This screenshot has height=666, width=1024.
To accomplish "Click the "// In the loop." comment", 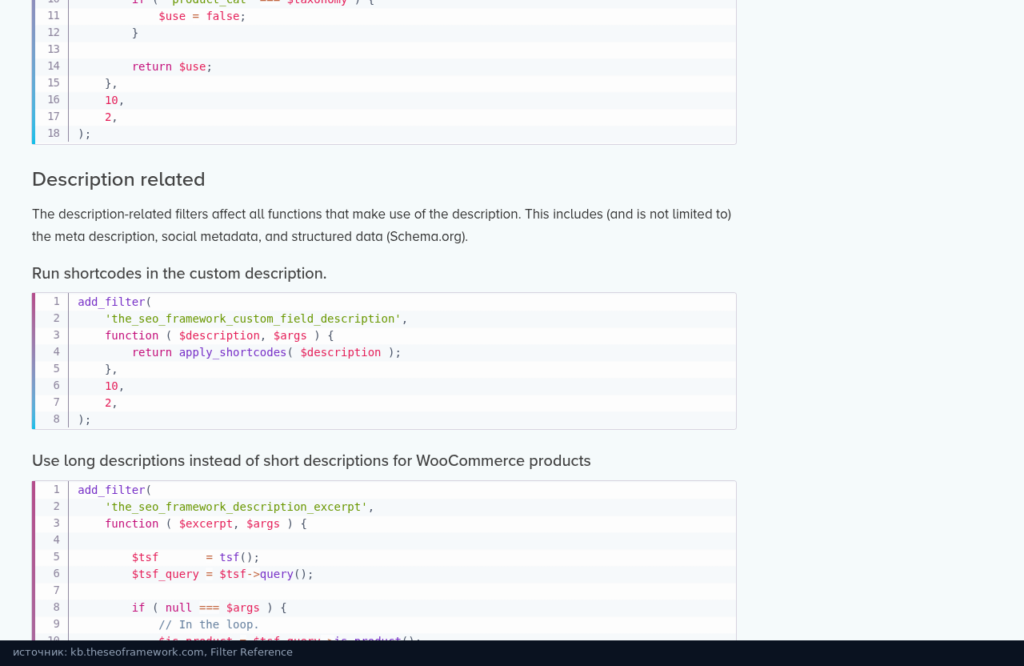I will (x=209, y=625).
